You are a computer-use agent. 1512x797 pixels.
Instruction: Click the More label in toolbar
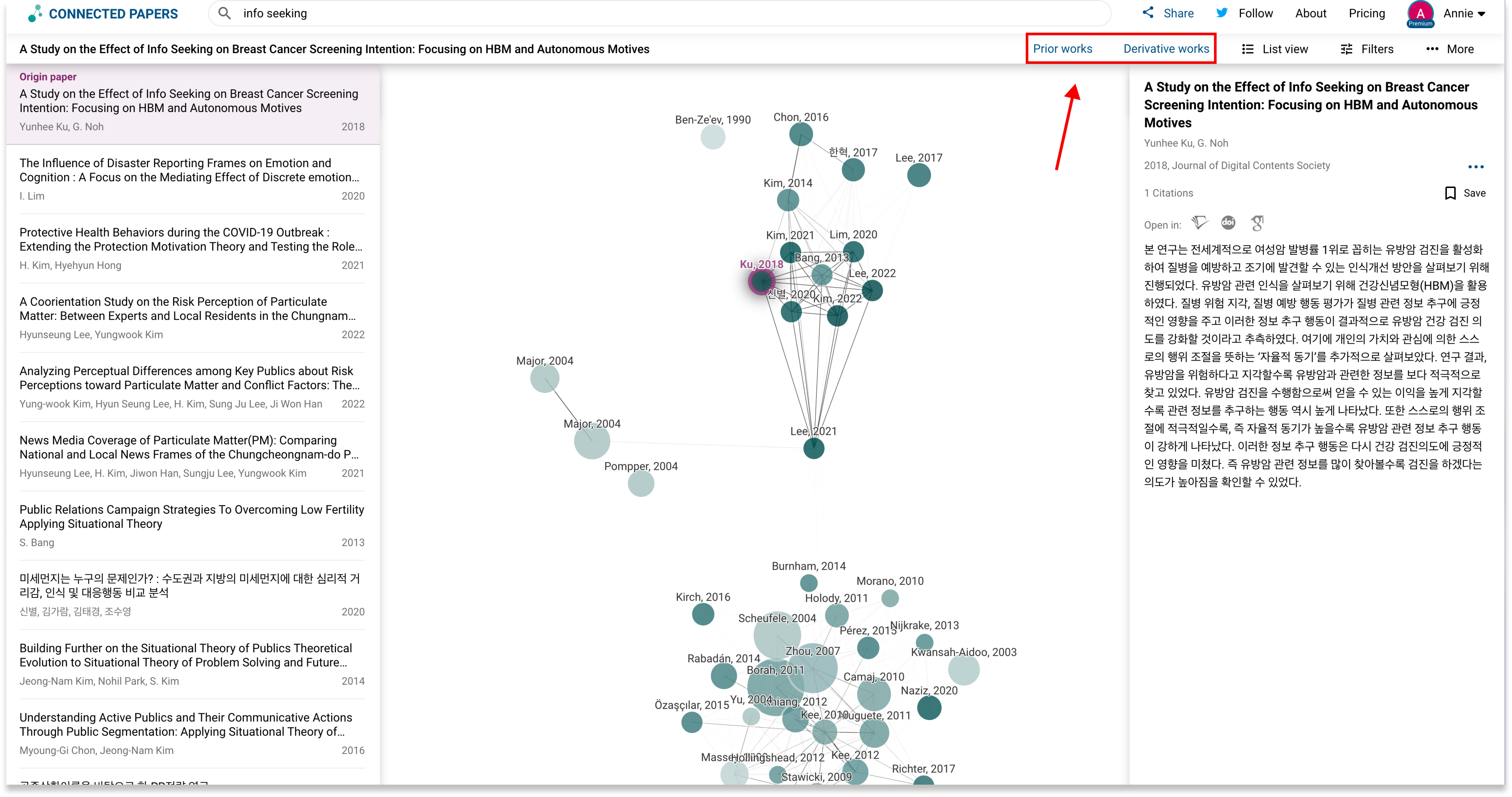click(x=1460, y=49)
